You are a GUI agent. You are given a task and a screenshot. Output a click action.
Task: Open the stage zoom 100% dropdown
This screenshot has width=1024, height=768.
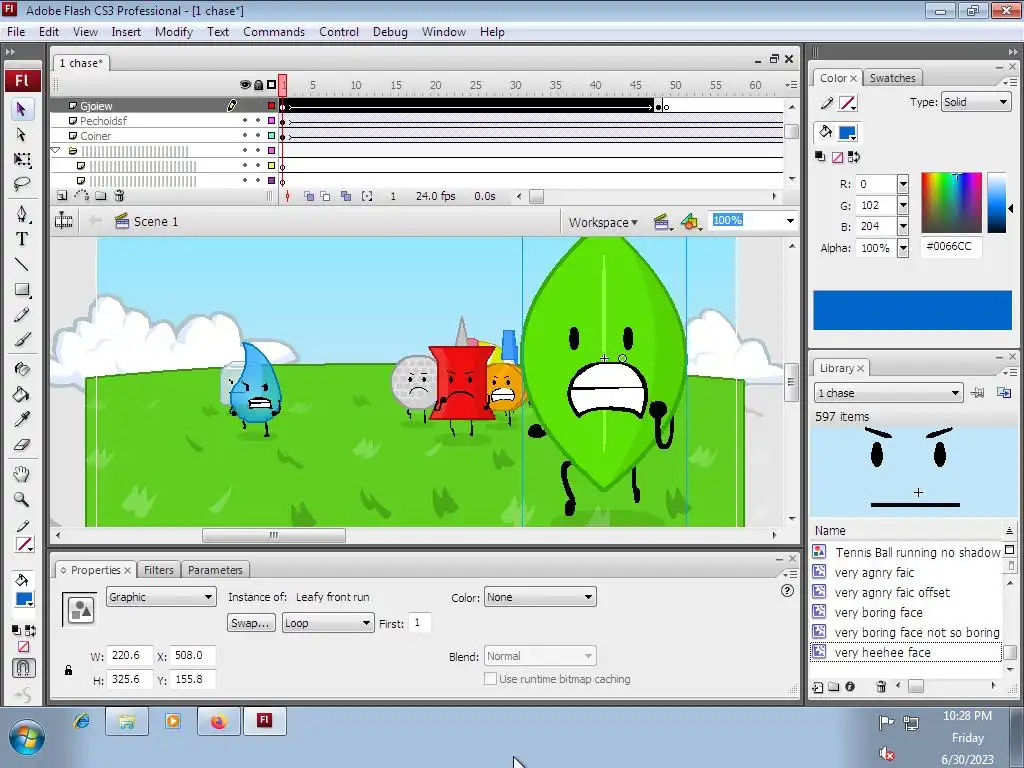790,221
